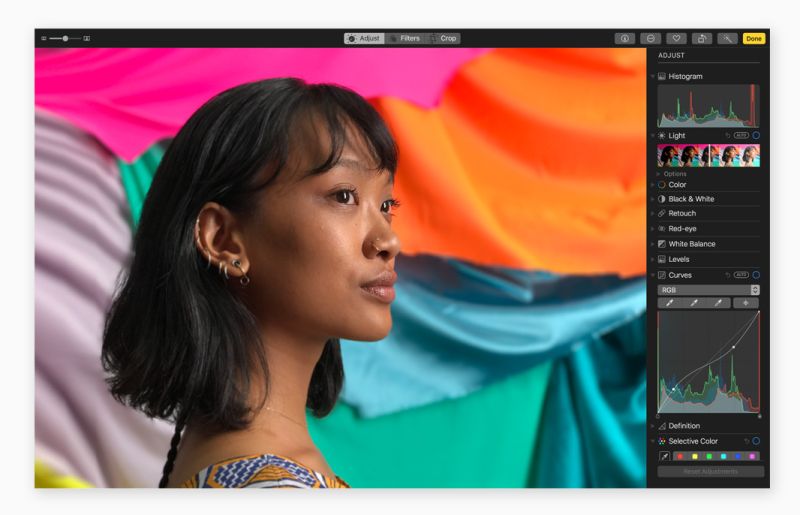Open the RGB channel dropdown in Curves

point(709,290)
